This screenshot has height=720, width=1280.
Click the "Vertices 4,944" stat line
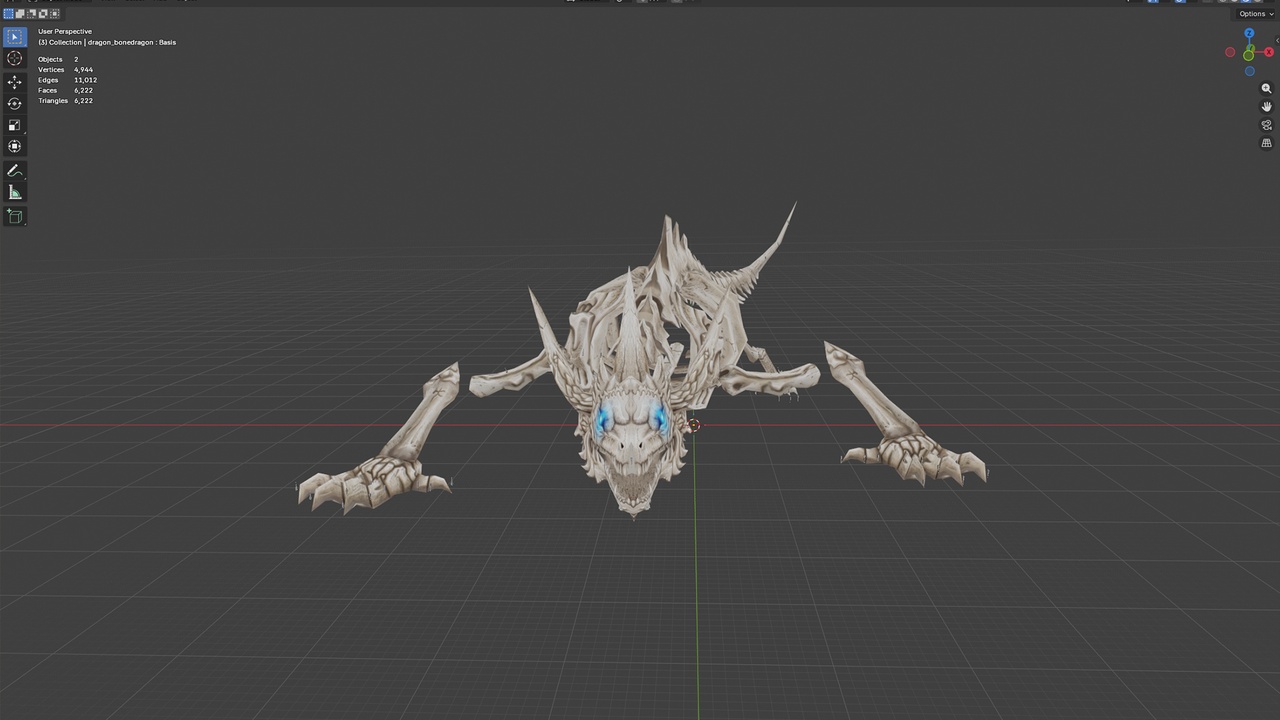point(66,70)
